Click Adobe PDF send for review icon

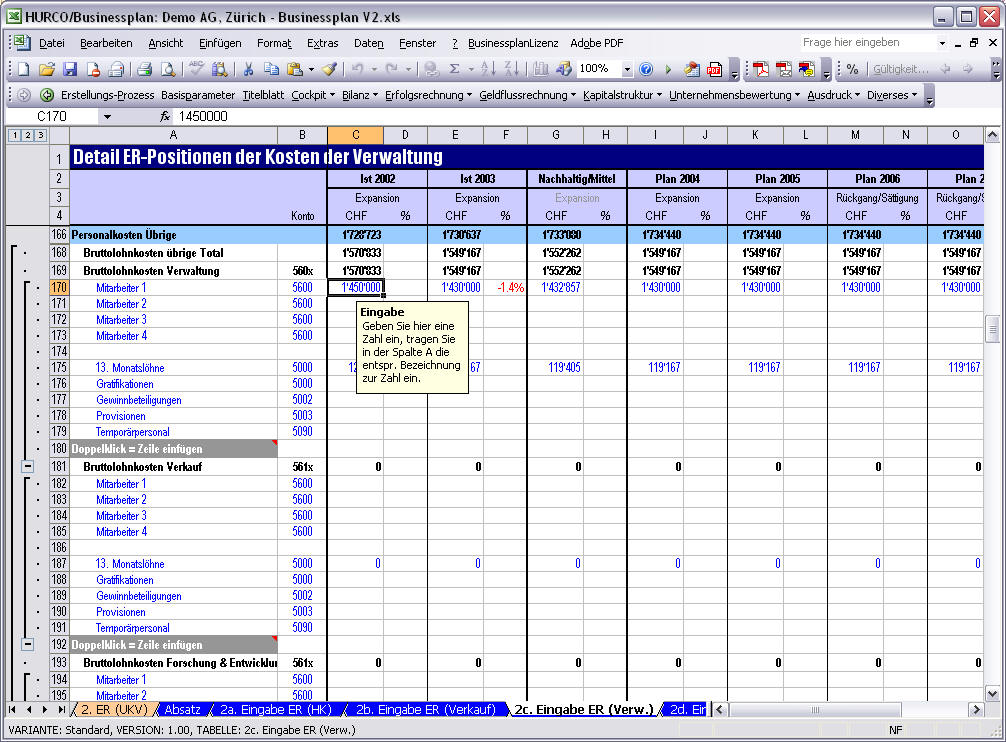point(806,69)
